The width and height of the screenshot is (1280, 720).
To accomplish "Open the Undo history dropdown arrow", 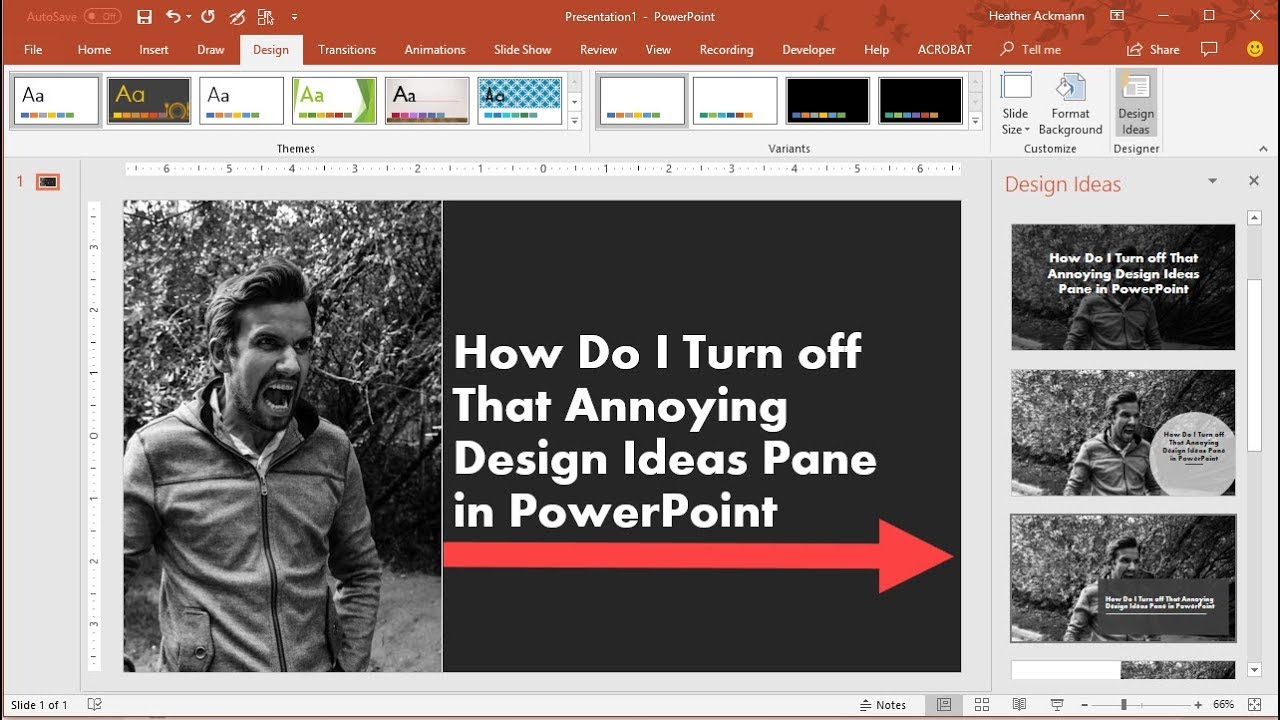I will [189, 17].
